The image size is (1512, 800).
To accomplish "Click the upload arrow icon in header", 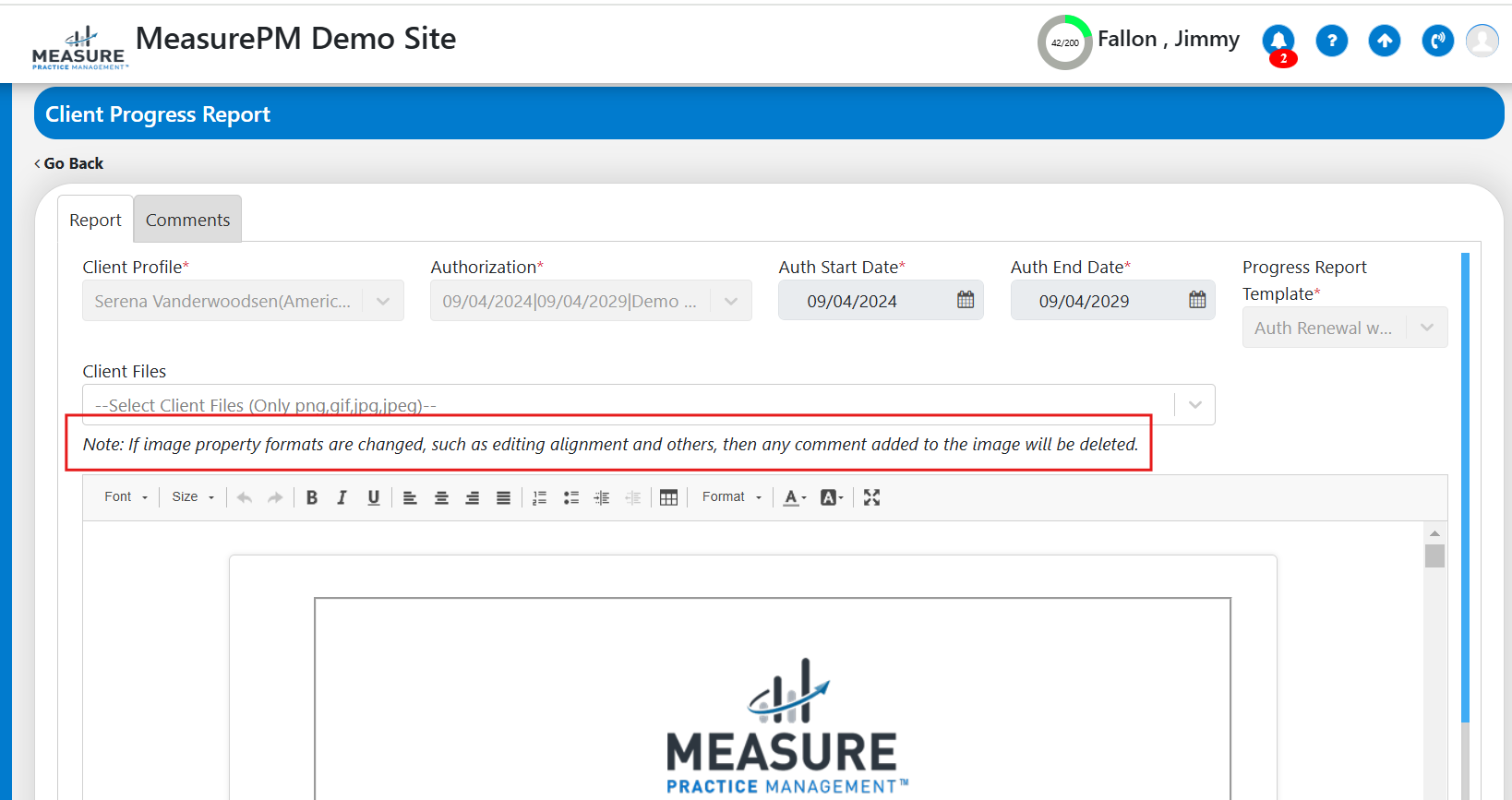I will click(1384, 41).
